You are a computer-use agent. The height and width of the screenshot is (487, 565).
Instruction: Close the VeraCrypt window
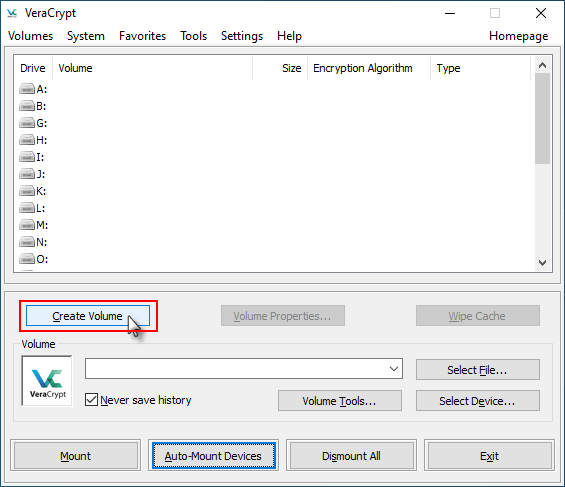[x=540, y=14]
